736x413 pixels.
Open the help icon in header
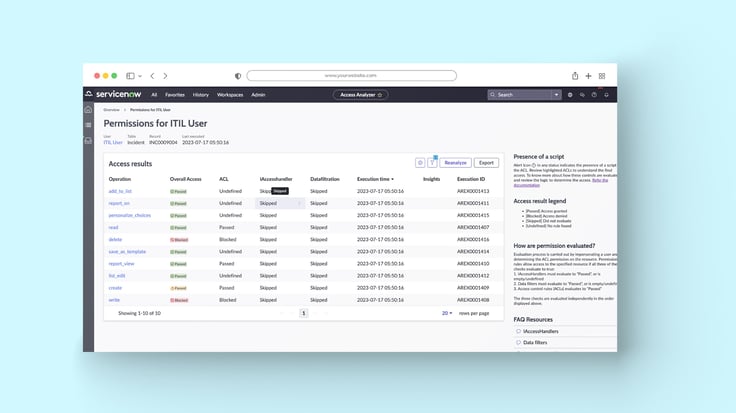pos(594,95)
